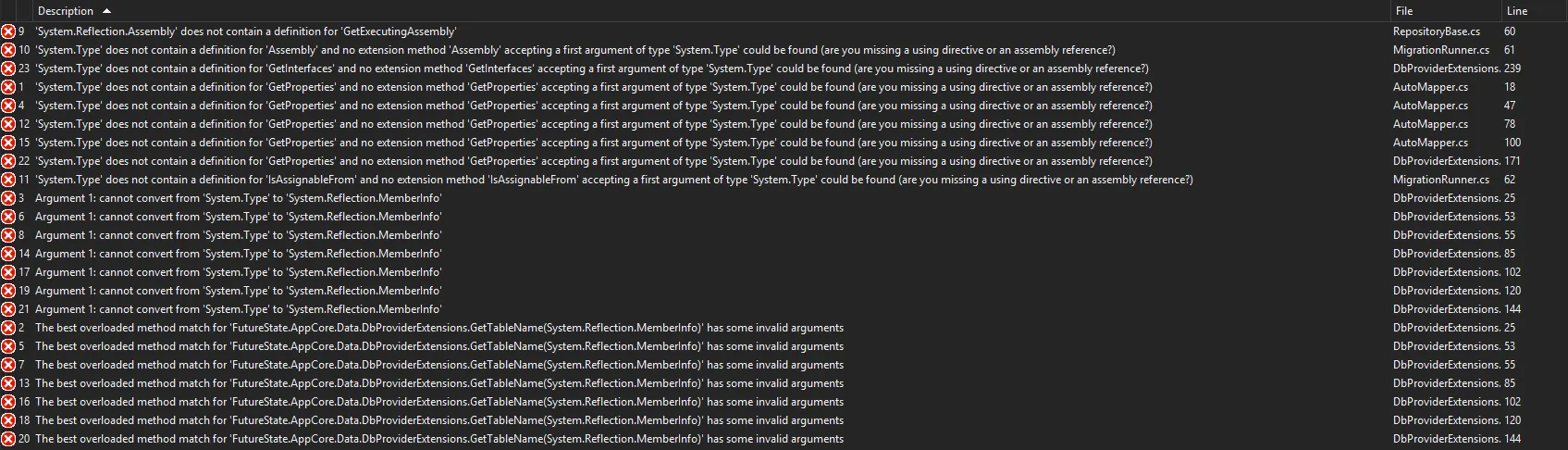Click the red error icon for error 9
1568x450 pixels.
[8, 31]
